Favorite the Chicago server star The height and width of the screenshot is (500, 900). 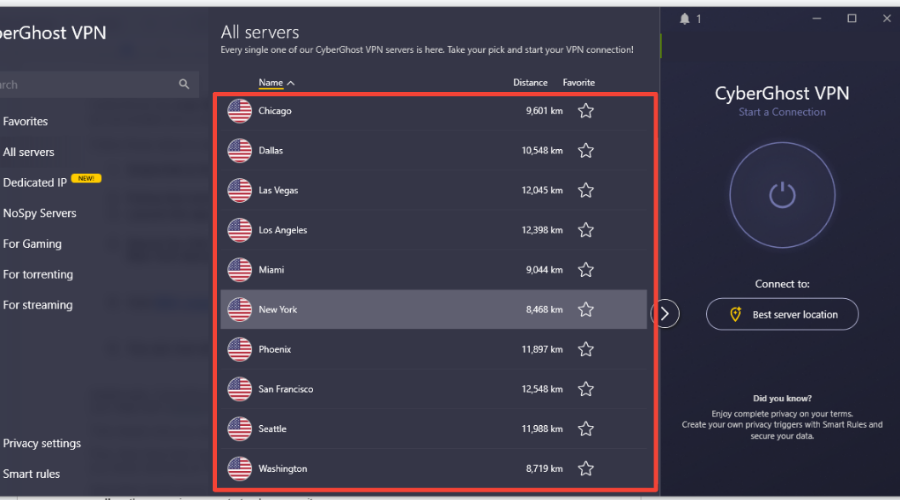[x=585, y=111]
